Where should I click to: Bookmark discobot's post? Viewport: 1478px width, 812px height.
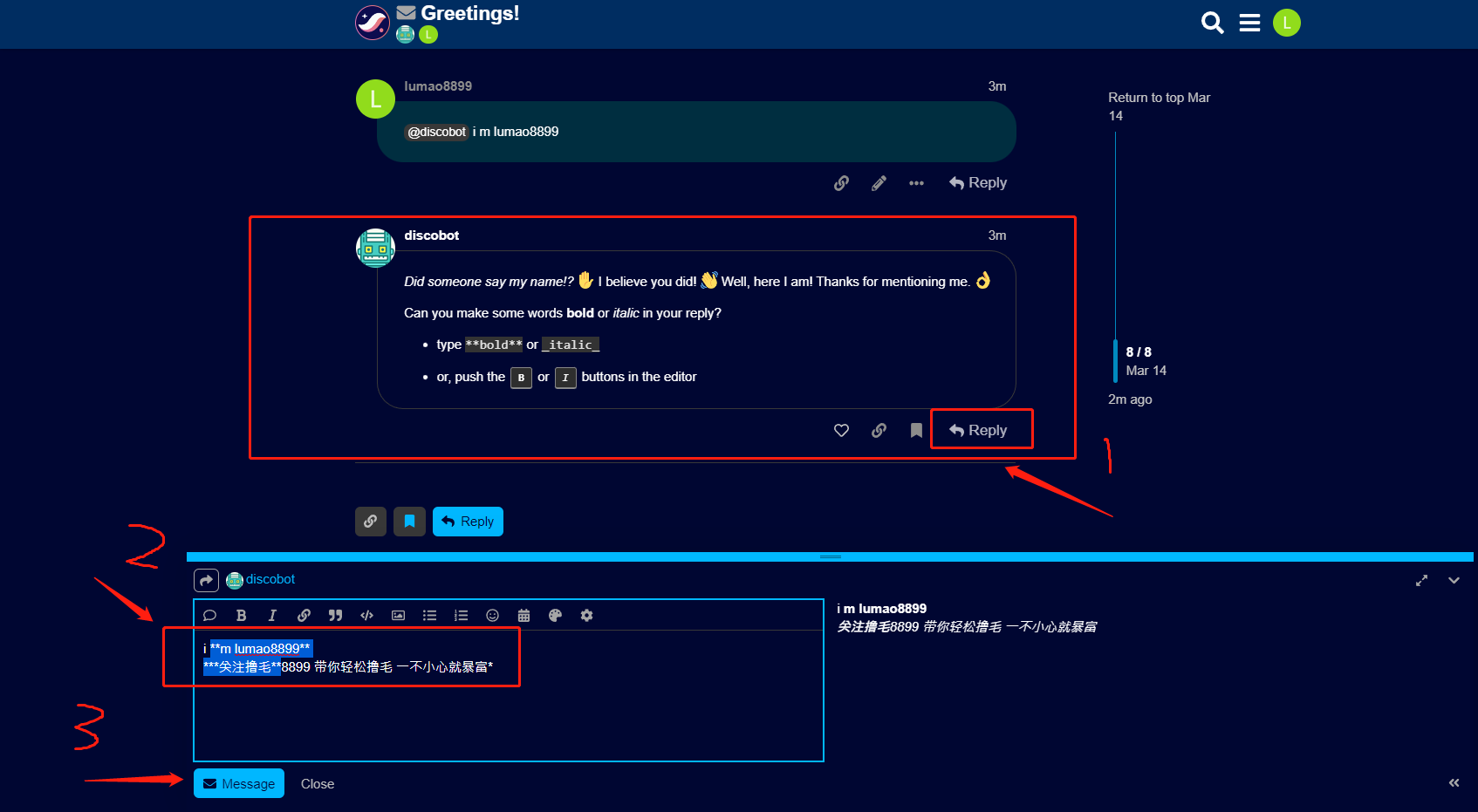[x=916, y=430]
